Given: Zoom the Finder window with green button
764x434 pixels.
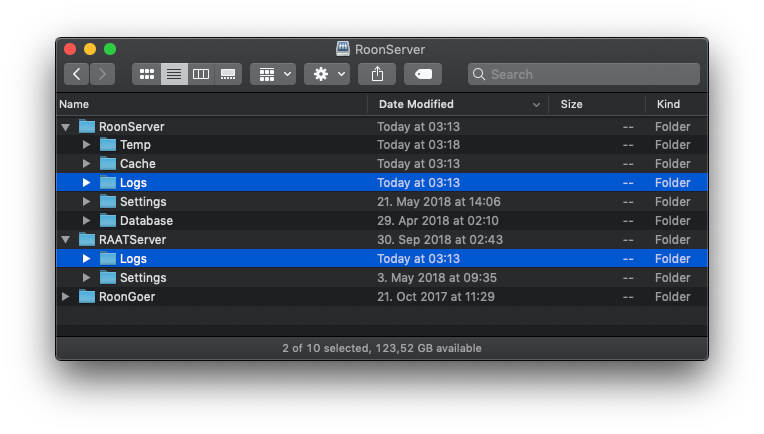Looking at the screenshot, I should pos(110,49).
